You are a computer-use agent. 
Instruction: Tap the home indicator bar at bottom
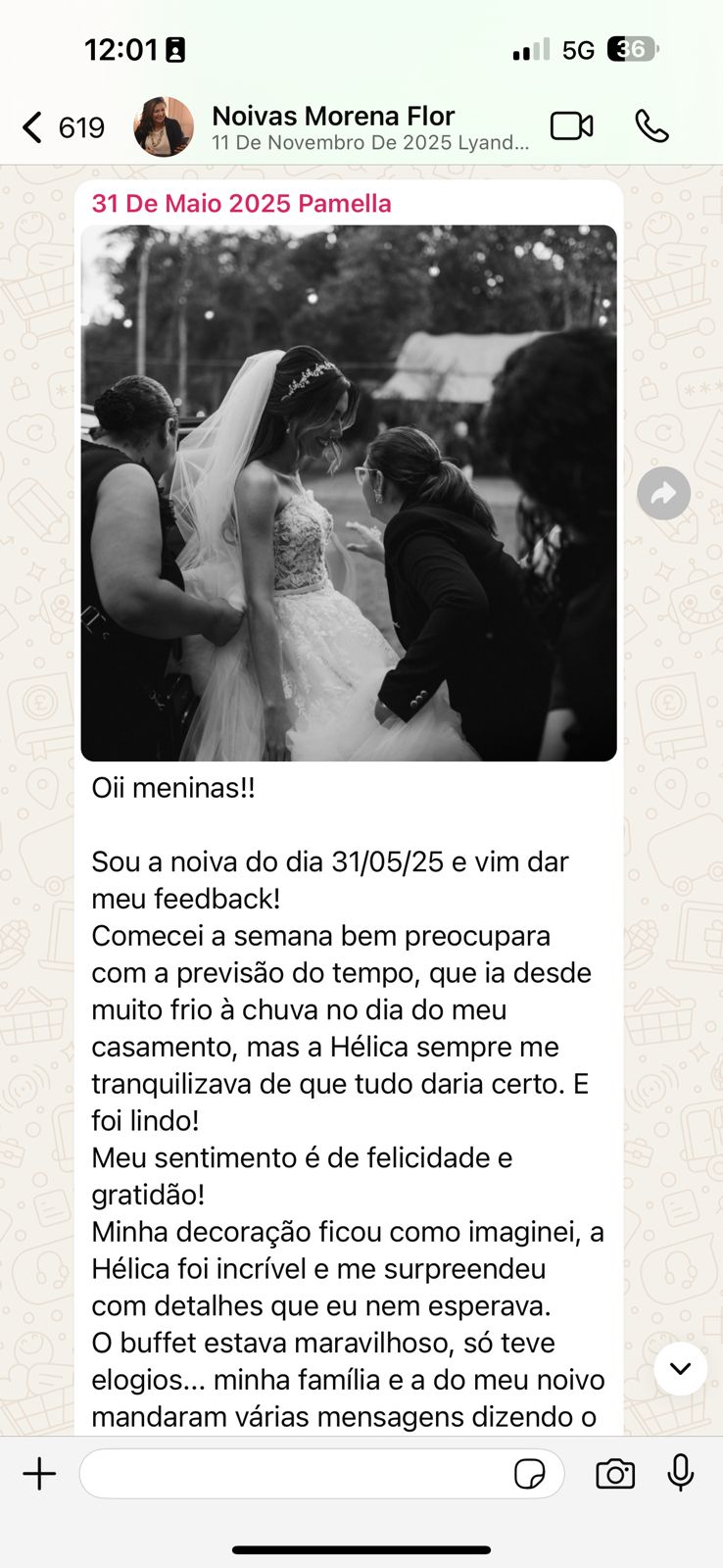[361, 1550]
